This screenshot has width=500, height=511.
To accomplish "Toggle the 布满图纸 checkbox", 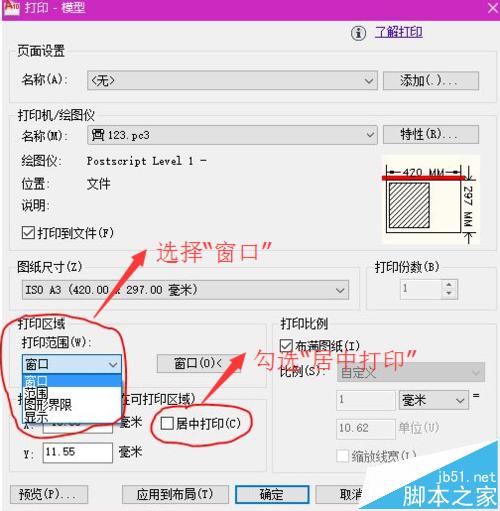I will [x=286, y=346].
